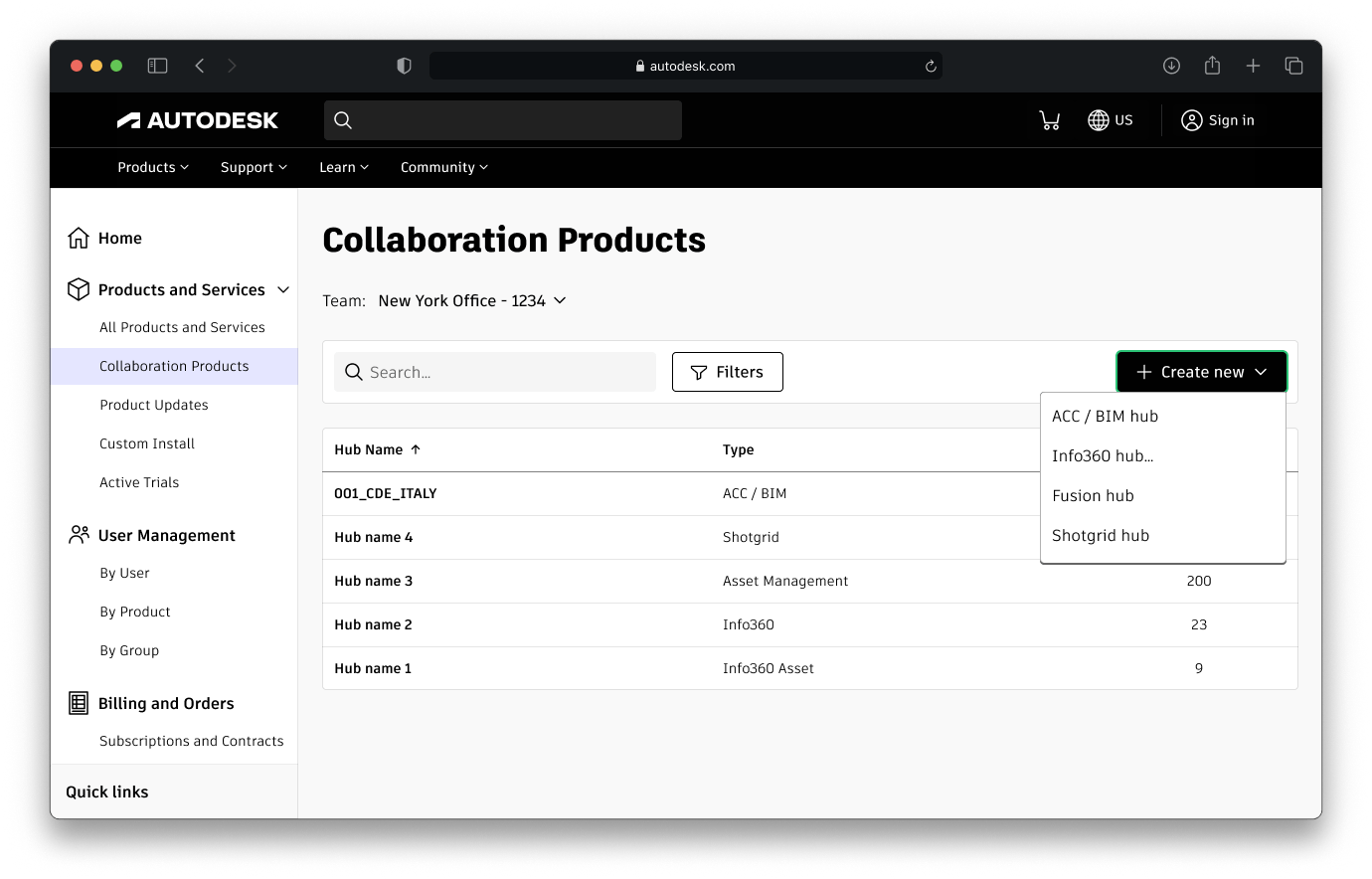This screenshot has width=1372, height=879.
Task: Reload the page with the refresh icon
Action: click(x=931, y=66)
